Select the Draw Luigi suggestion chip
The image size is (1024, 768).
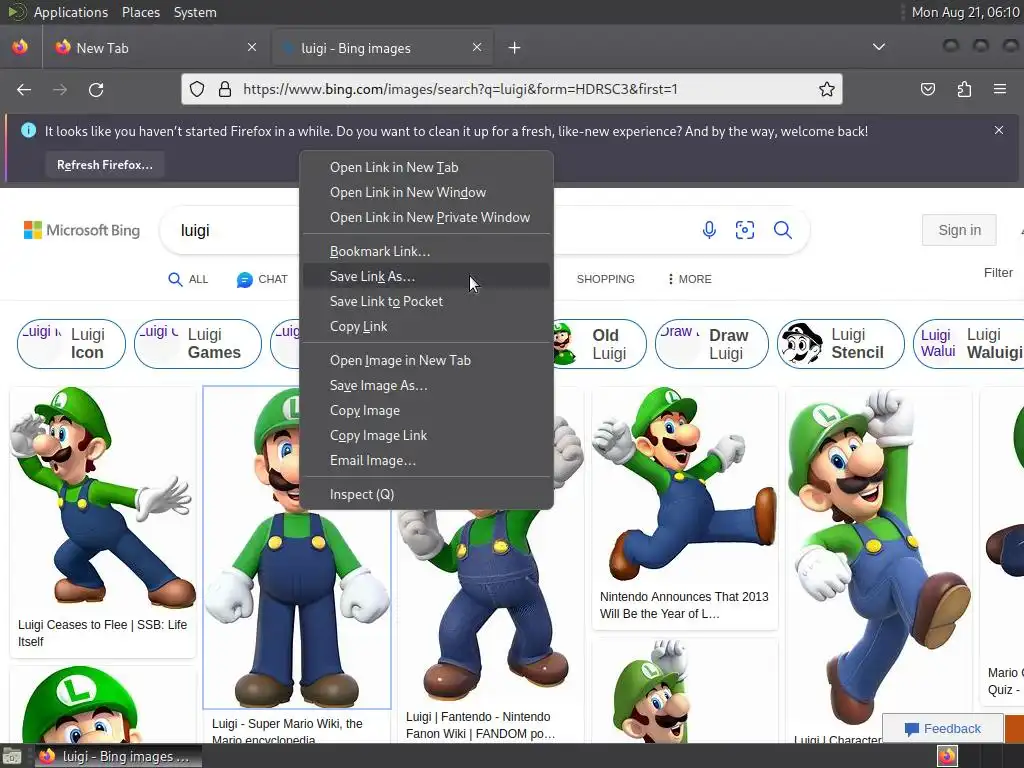click(x=712, y=344)
